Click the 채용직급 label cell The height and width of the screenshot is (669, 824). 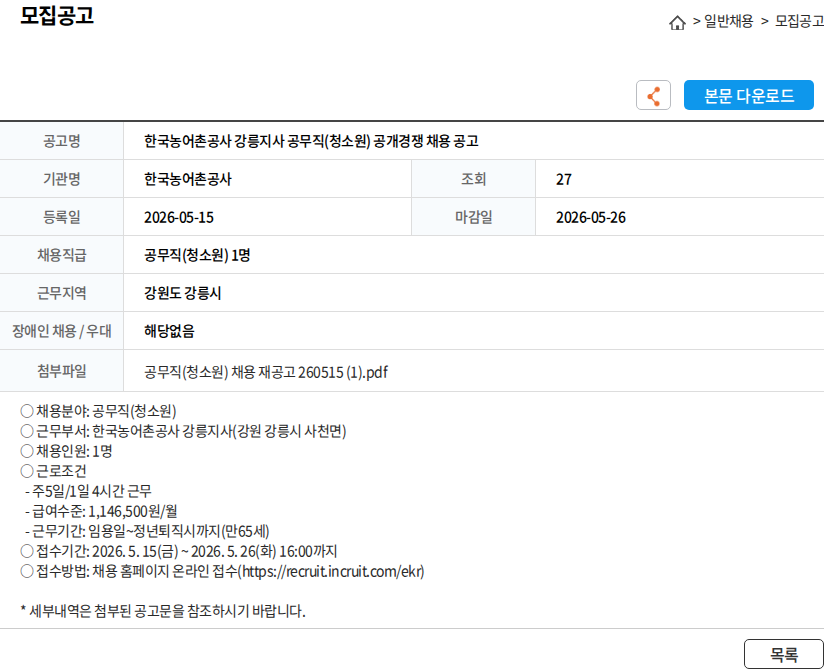(x=61, y=255)
